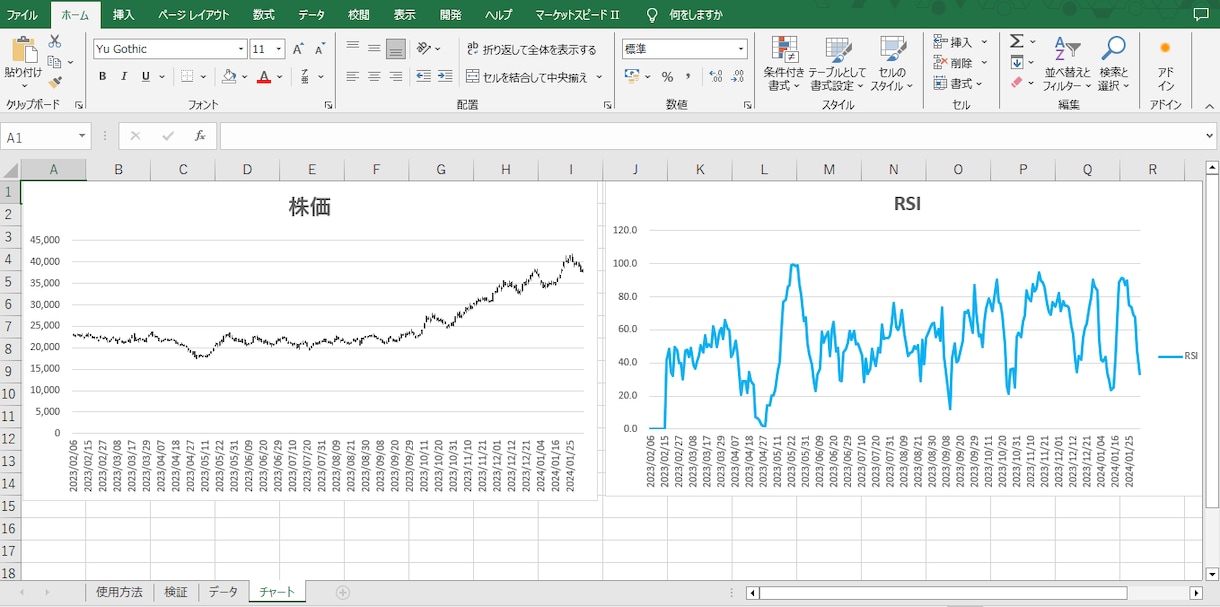Click the Paste (貼り付け) clipboard icon
The height and width of the screenshot is (607, 1220).
pyautogui.click(x=24, y=50)
